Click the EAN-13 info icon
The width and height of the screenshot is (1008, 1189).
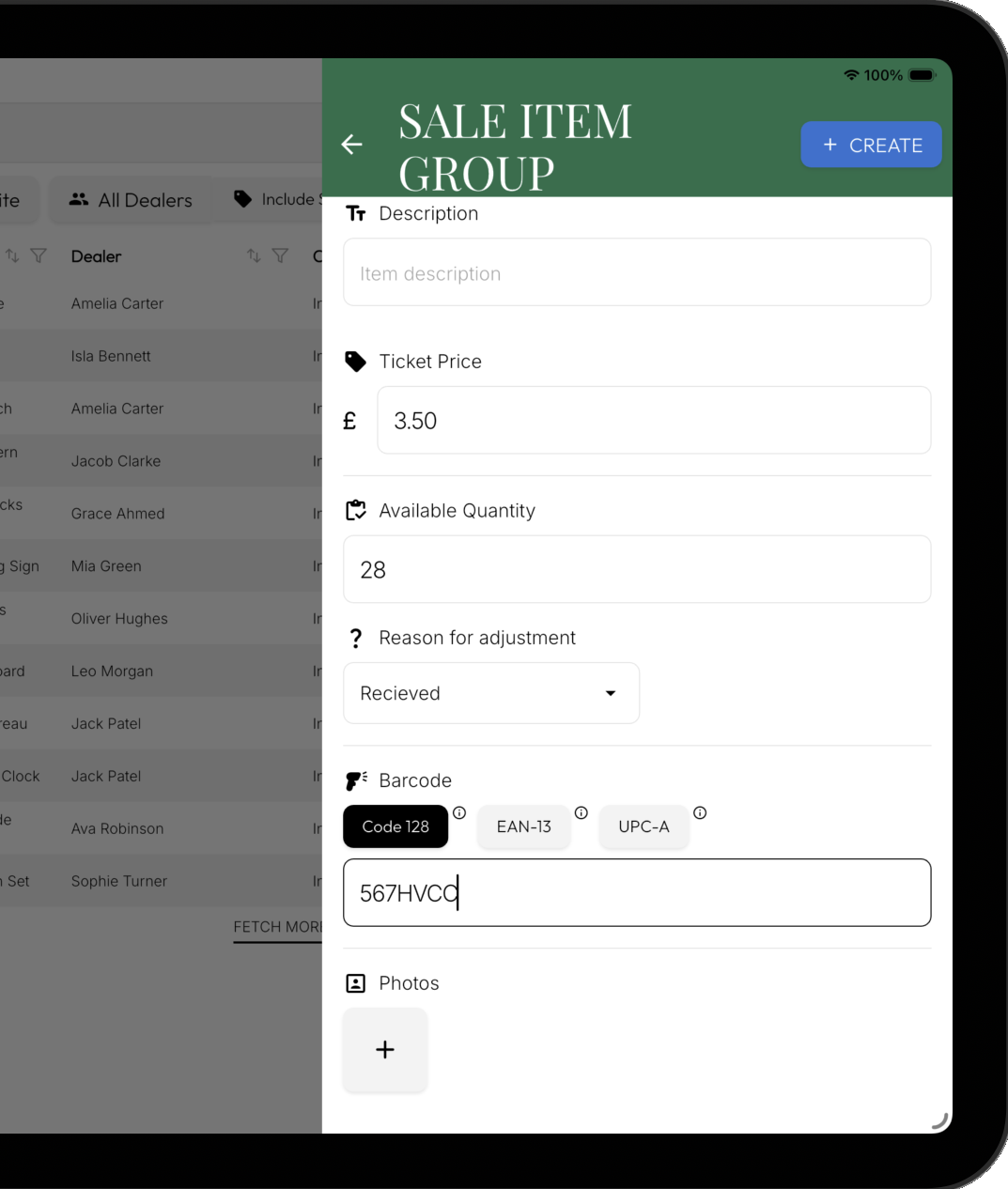582,813
